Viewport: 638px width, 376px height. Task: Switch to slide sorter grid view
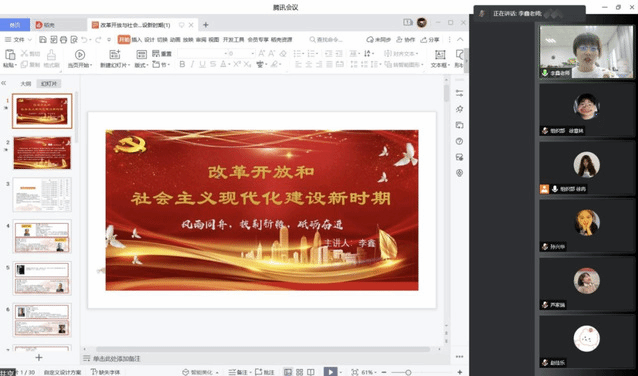(299, 372)
